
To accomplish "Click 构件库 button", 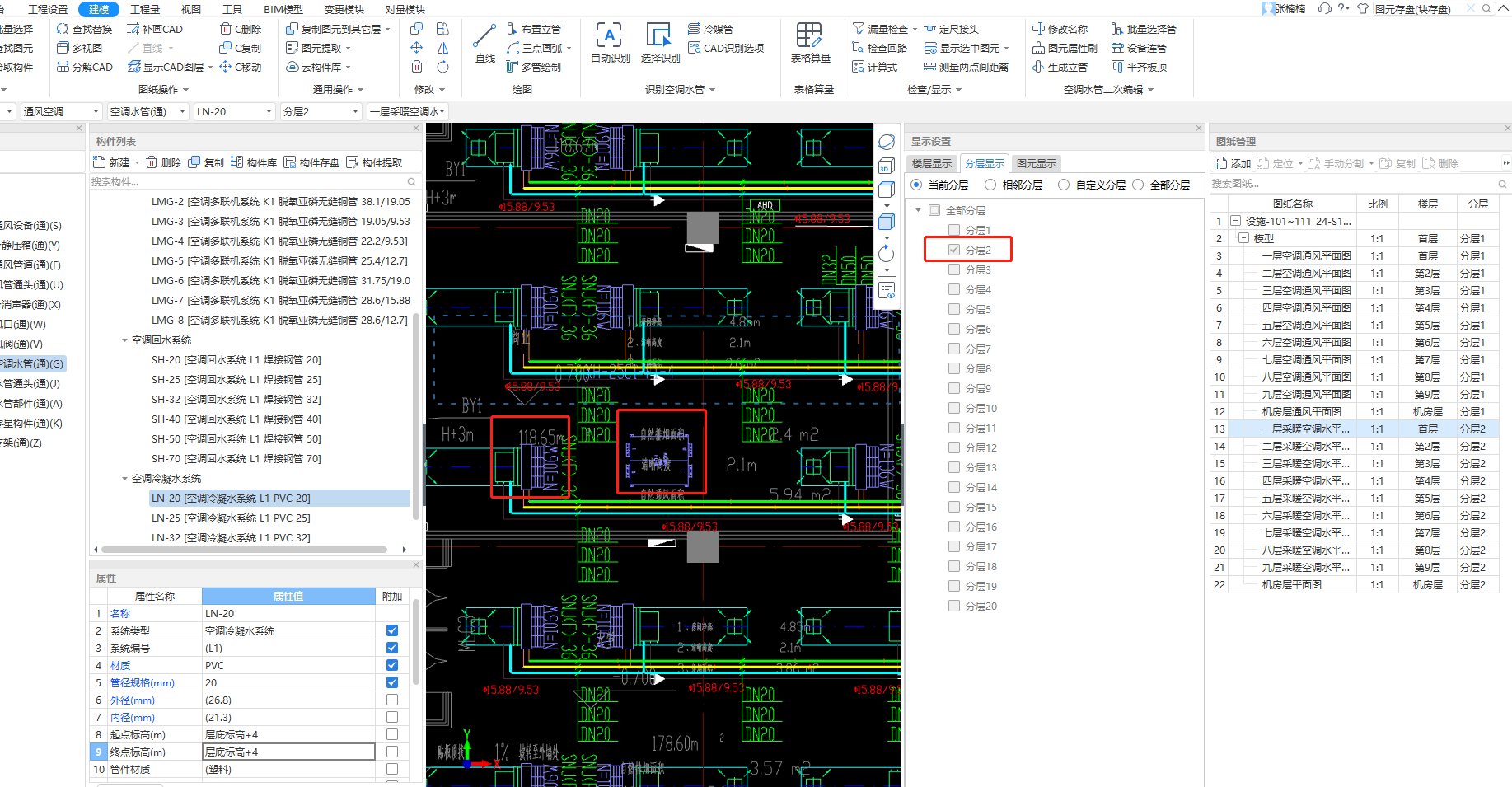I will click(254, 162).
